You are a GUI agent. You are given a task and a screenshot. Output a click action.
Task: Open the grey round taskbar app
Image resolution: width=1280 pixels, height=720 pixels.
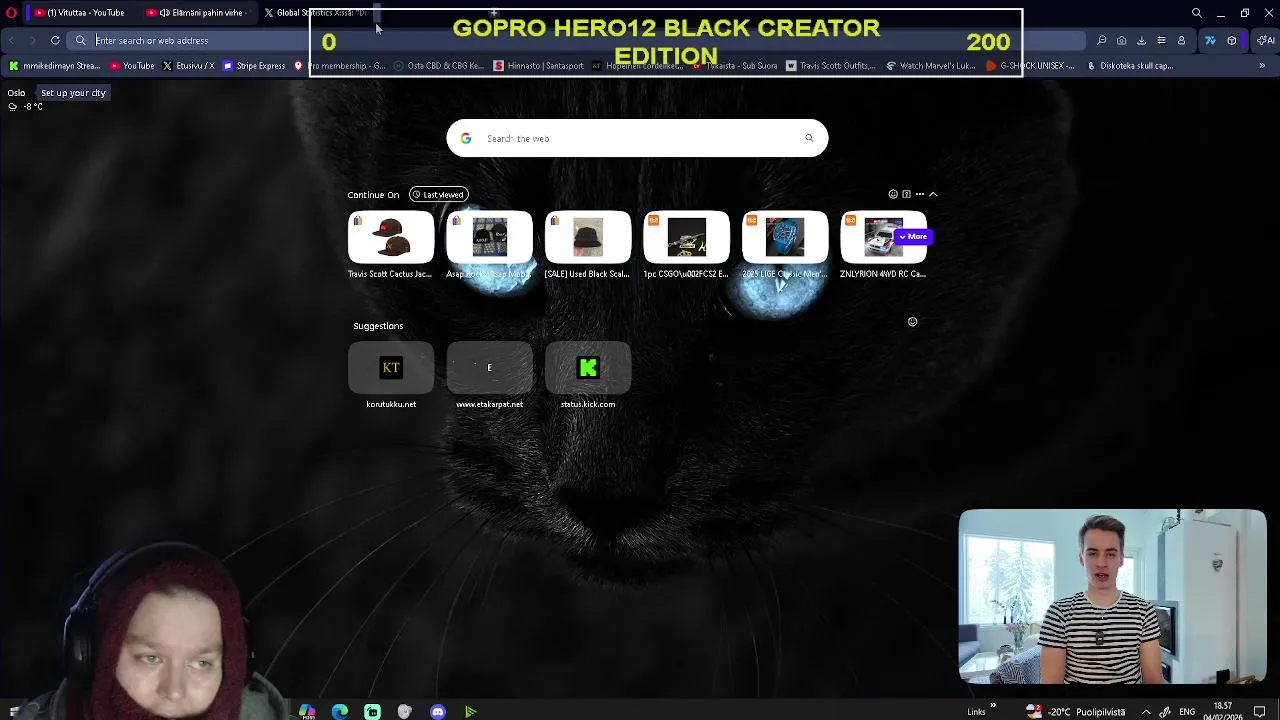(x=404, y=712)
